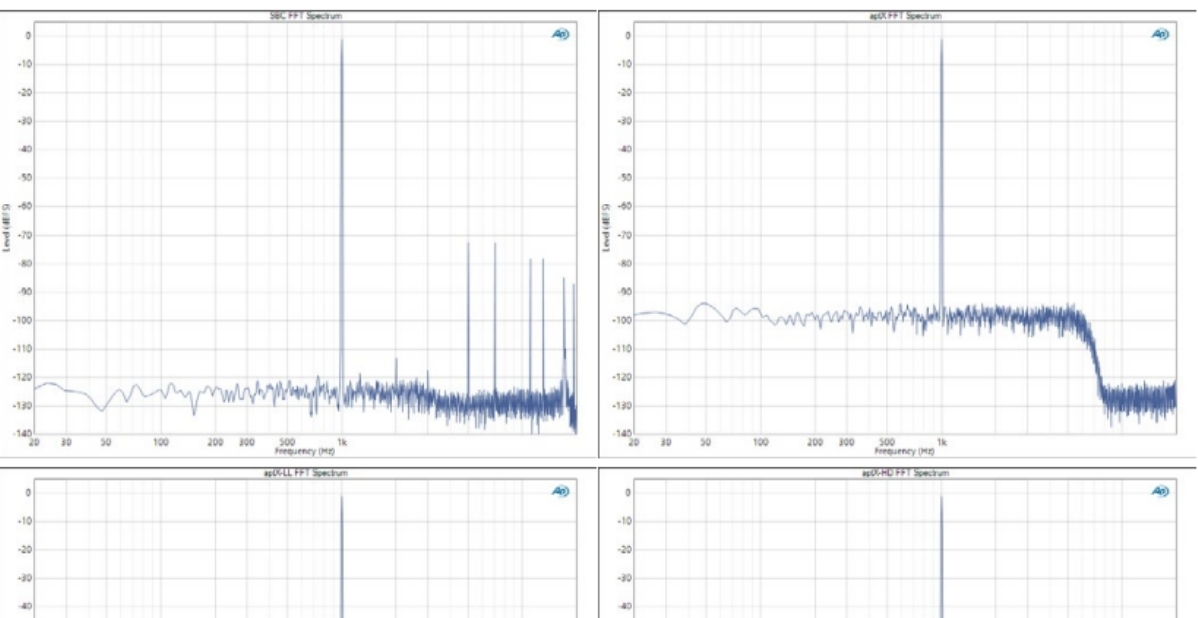Click the -140 level tick on aptX graph

tap(622, 433)
